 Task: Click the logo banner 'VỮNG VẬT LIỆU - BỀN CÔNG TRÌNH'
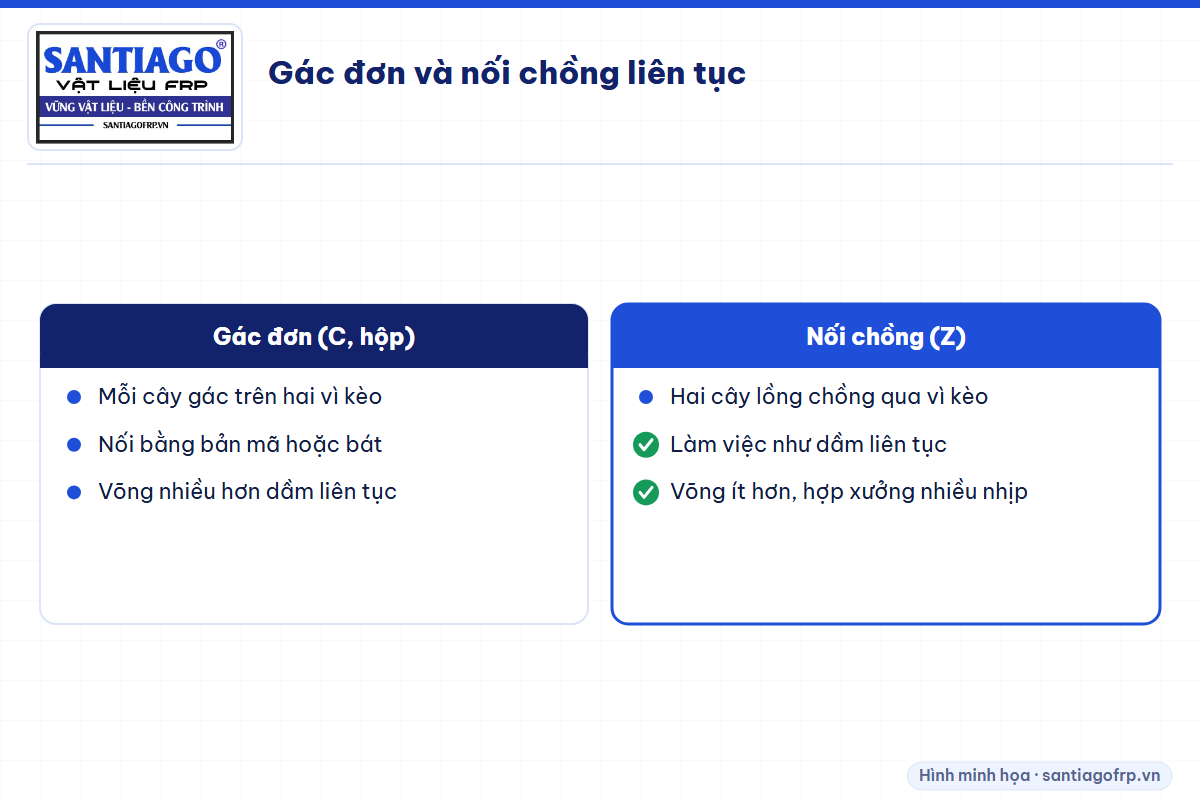[x=135, y=106]
